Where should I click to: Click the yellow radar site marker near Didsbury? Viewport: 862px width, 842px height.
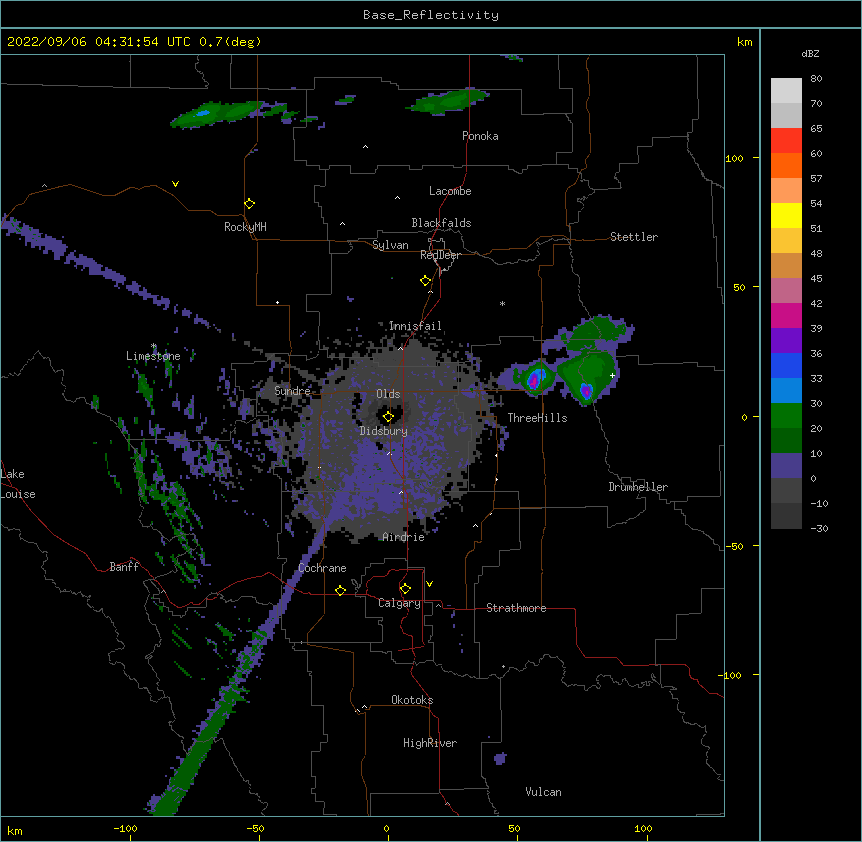coord(388,417)
